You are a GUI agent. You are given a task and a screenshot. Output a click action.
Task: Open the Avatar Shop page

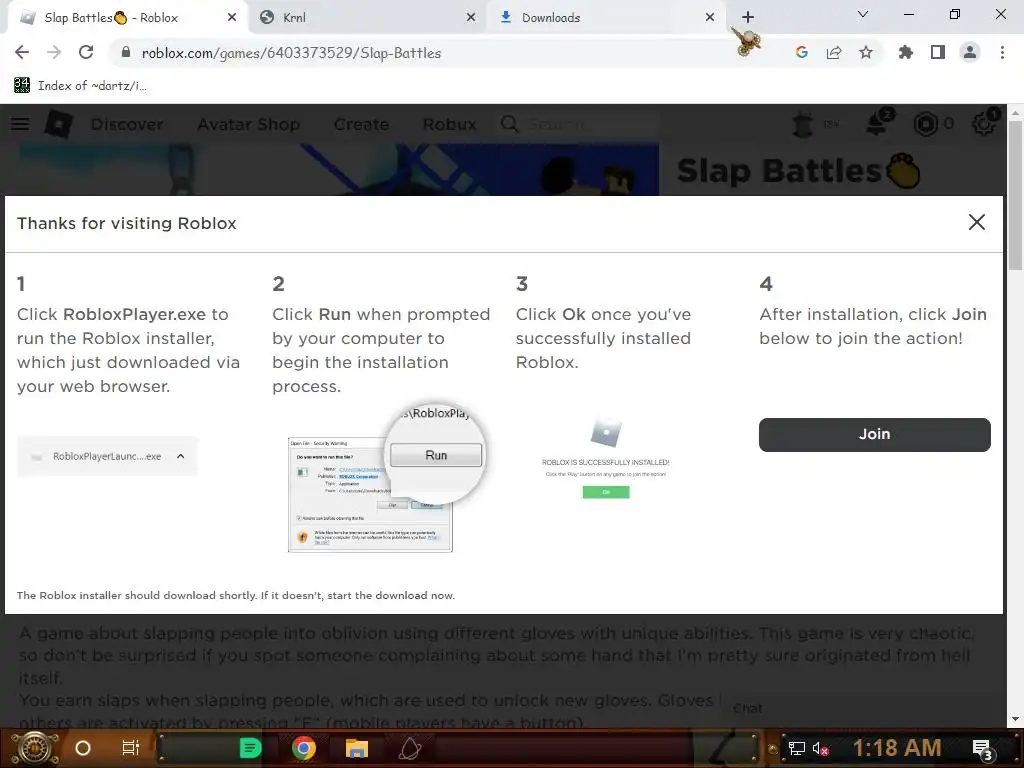[x=249, y=124]
